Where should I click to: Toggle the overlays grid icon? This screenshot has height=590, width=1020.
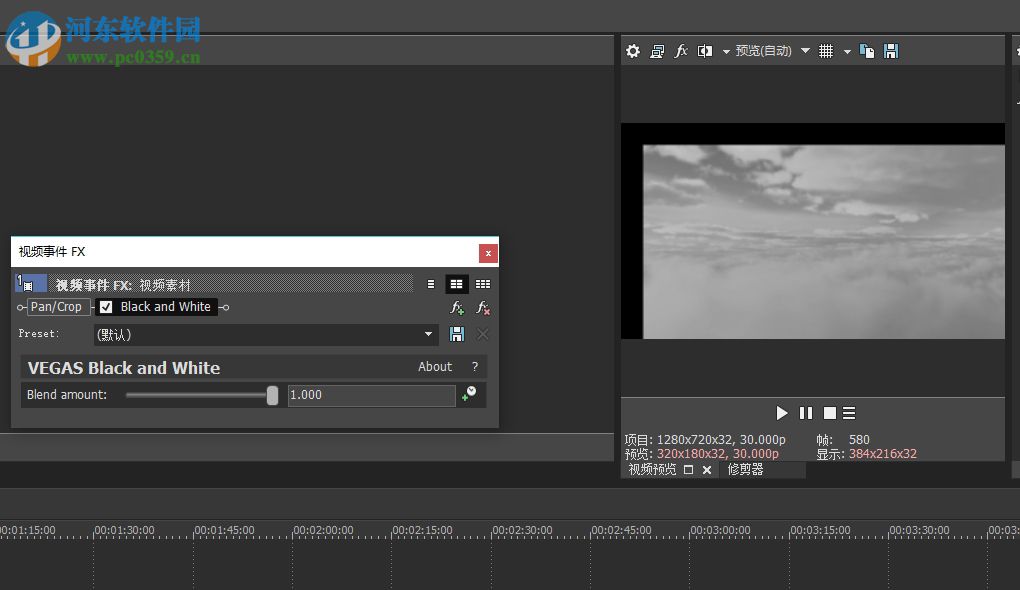(x=826, y=51)
